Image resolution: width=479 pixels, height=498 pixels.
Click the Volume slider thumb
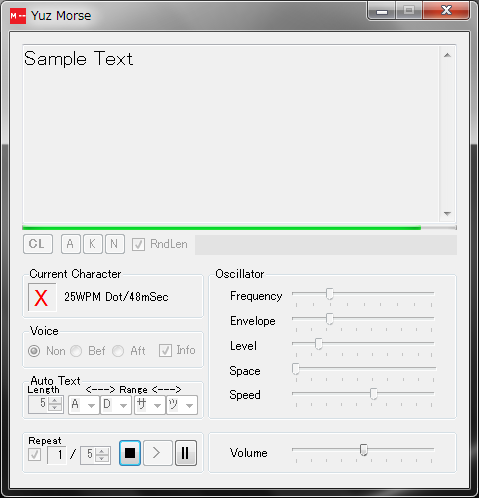pos(364,450)
